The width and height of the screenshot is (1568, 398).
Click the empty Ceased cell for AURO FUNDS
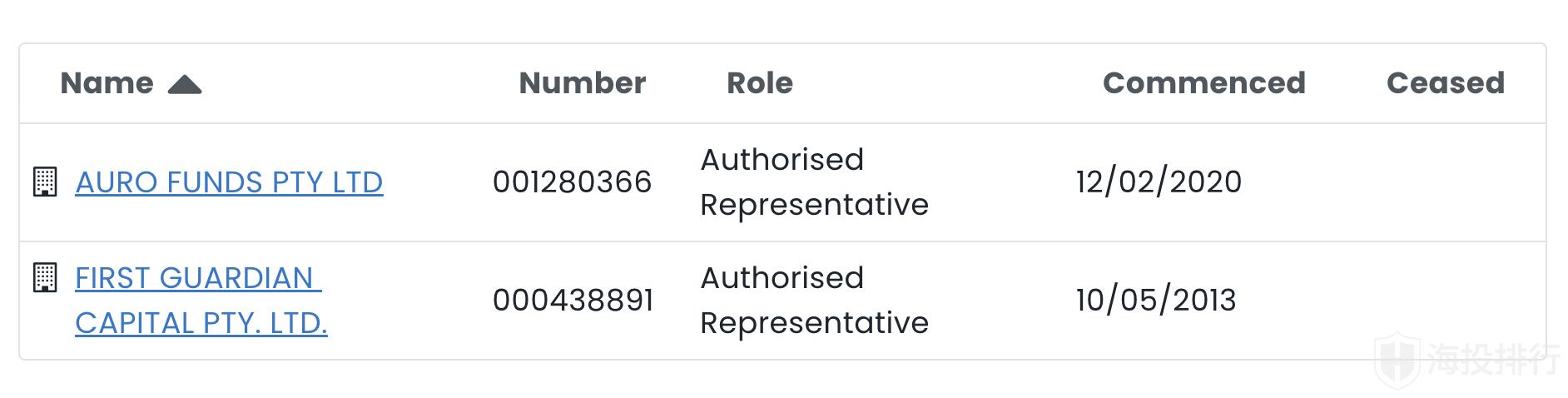click(x=1445, y=182)
